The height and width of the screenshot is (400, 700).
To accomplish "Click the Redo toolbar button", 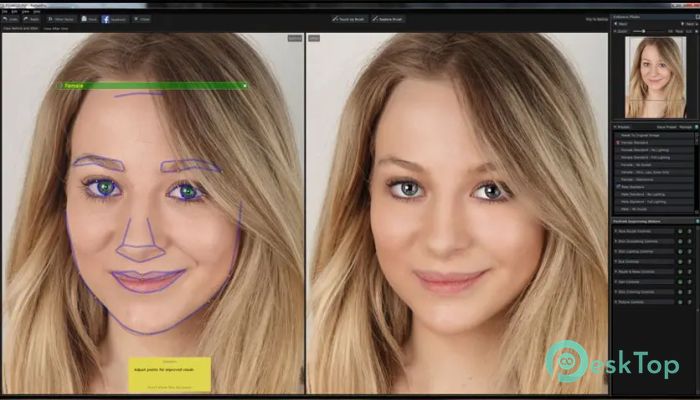I will tap(31, 19).
